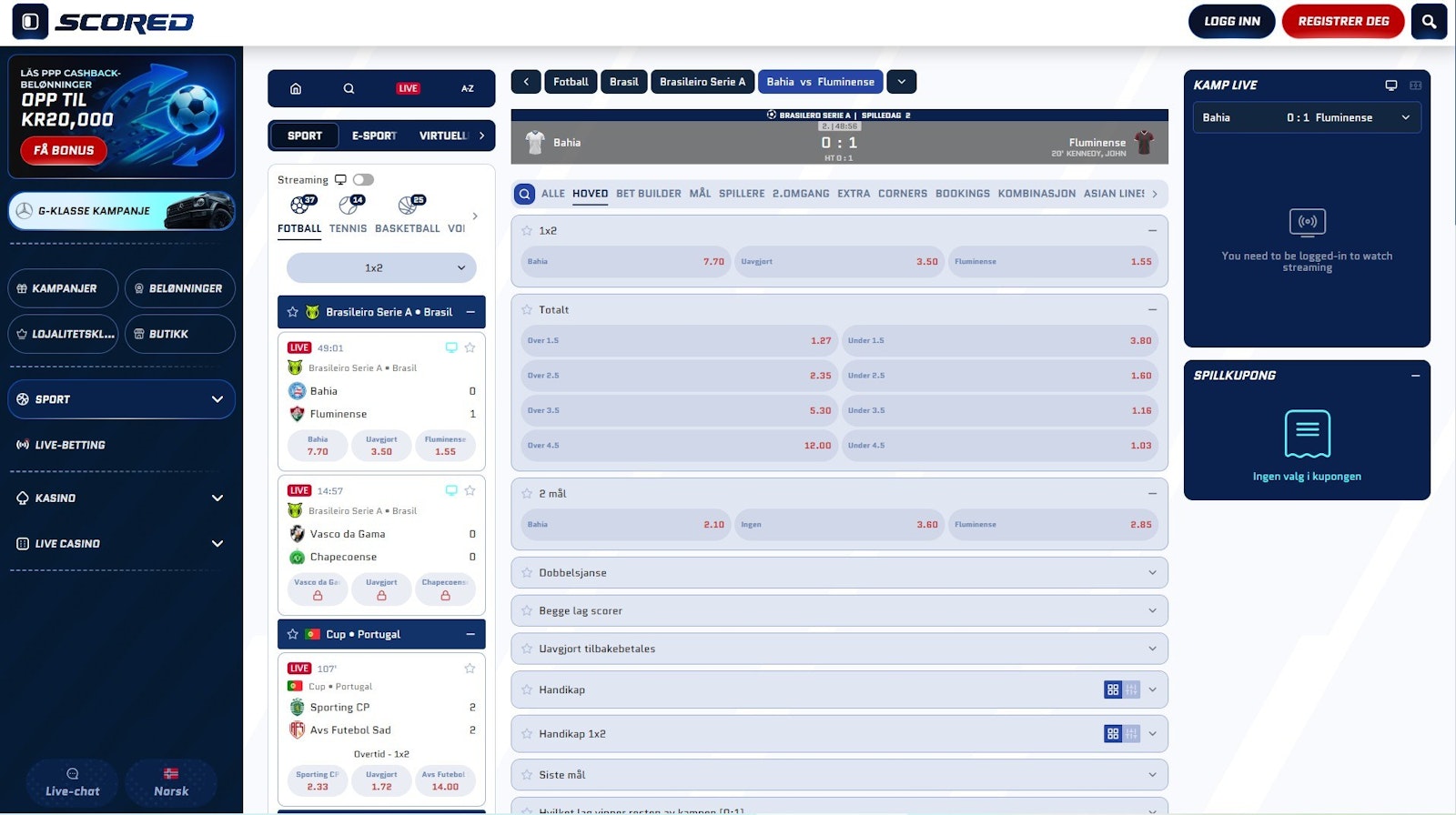Expand Uavgjort tilbakebetales market
The height and width of the screenshot is (815, 1456).
[839, 649]
